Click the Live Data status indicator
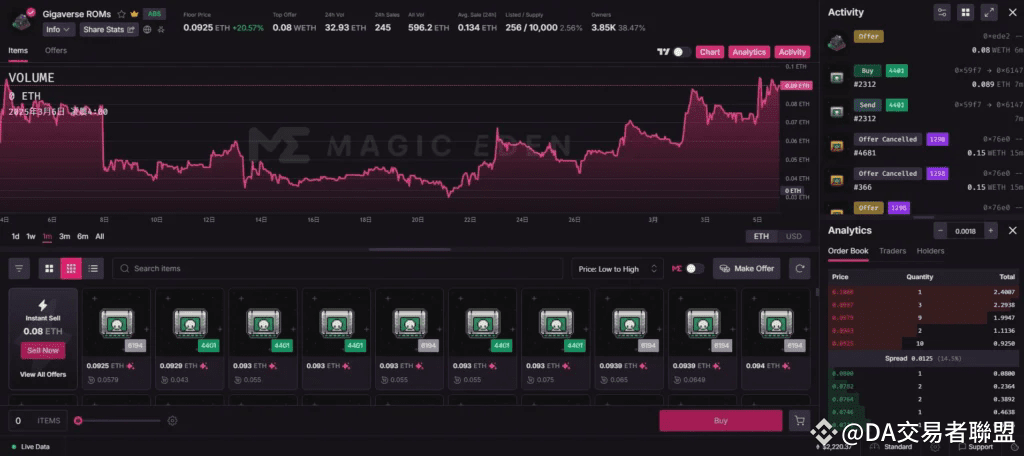 pyautogui.click(x=30, y=447)
